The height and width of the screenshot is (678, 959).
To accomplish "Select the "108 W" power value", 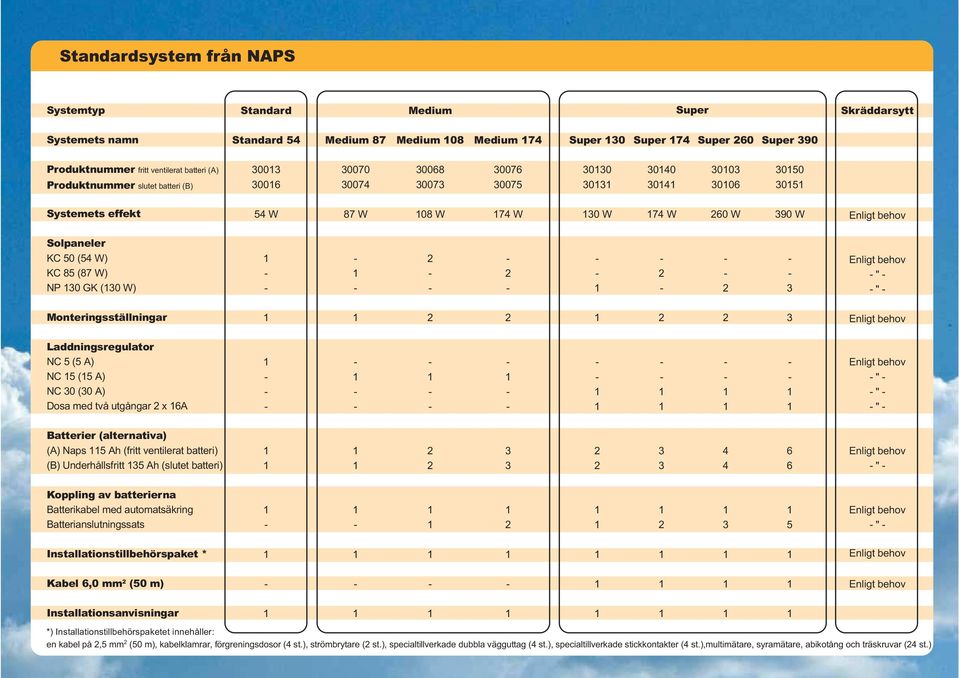I will pos(430,215).
